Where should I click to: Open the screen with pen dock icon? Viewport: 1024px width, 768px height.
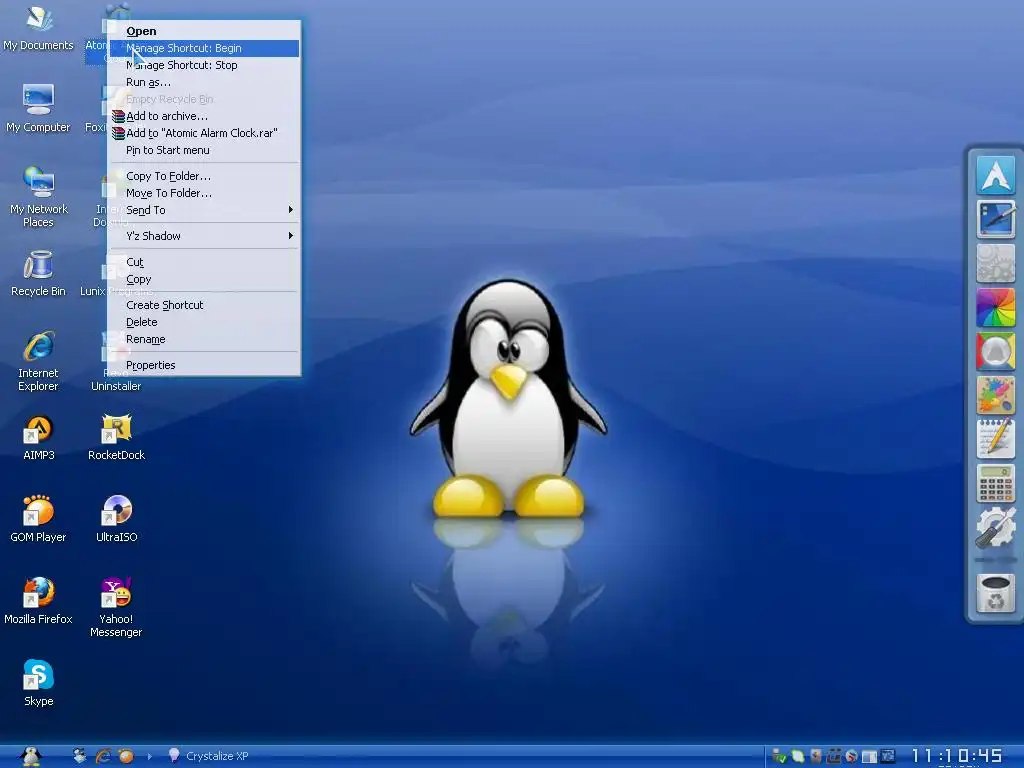(995, 219)
